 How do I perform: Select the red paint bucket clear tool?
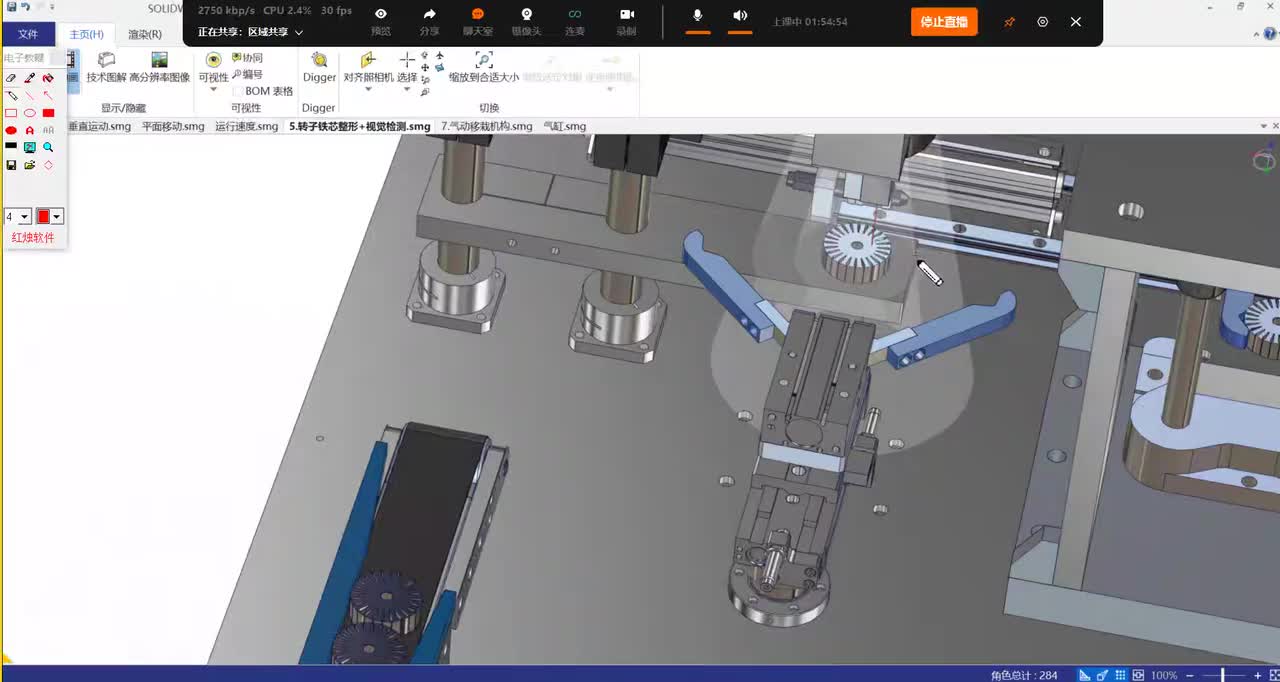[48, 77]
